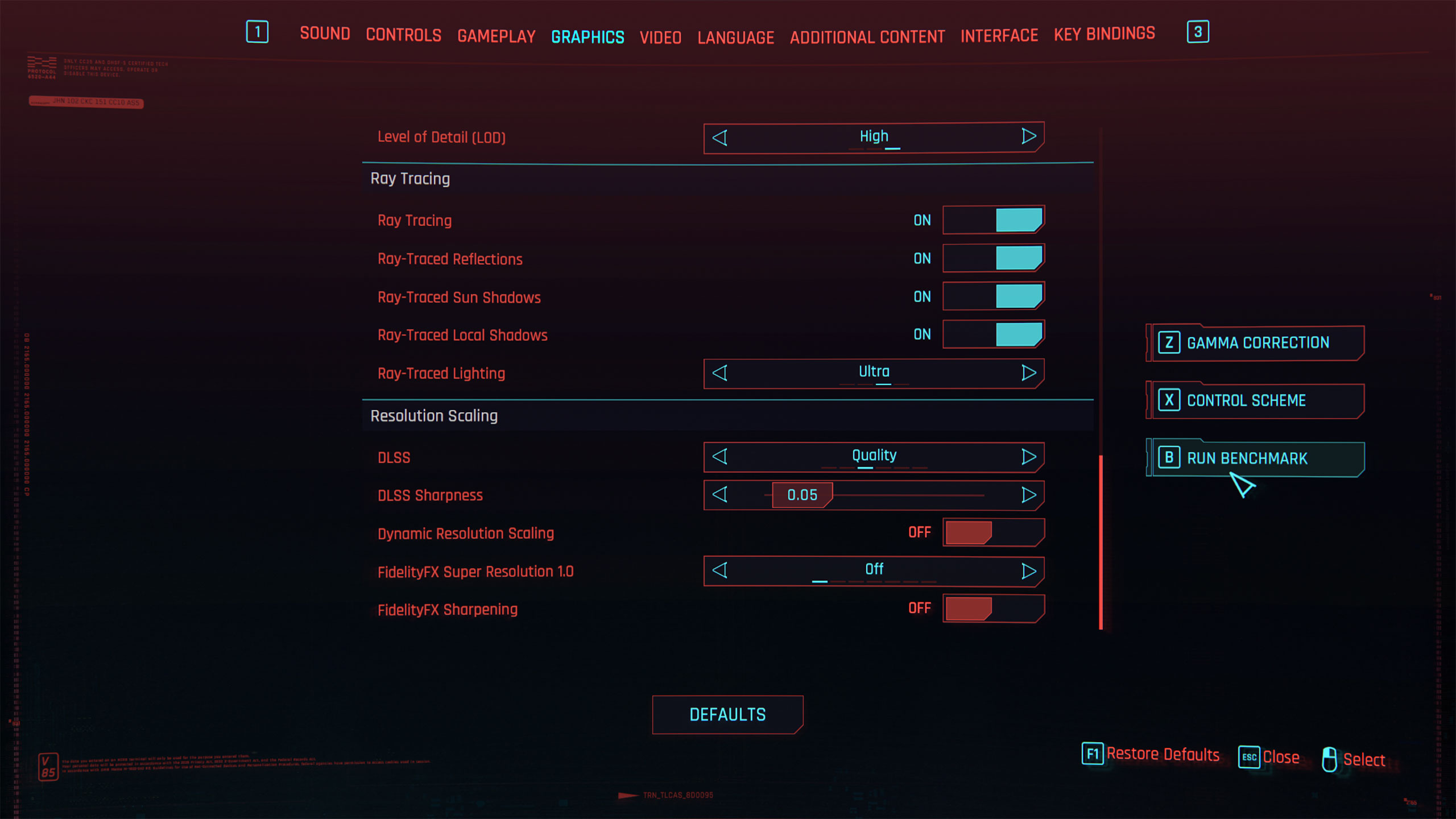The image size is (1456, 819).
Task: Toggle Dynamic Resolution Scaling on/off
Action: tap(990, 531)
